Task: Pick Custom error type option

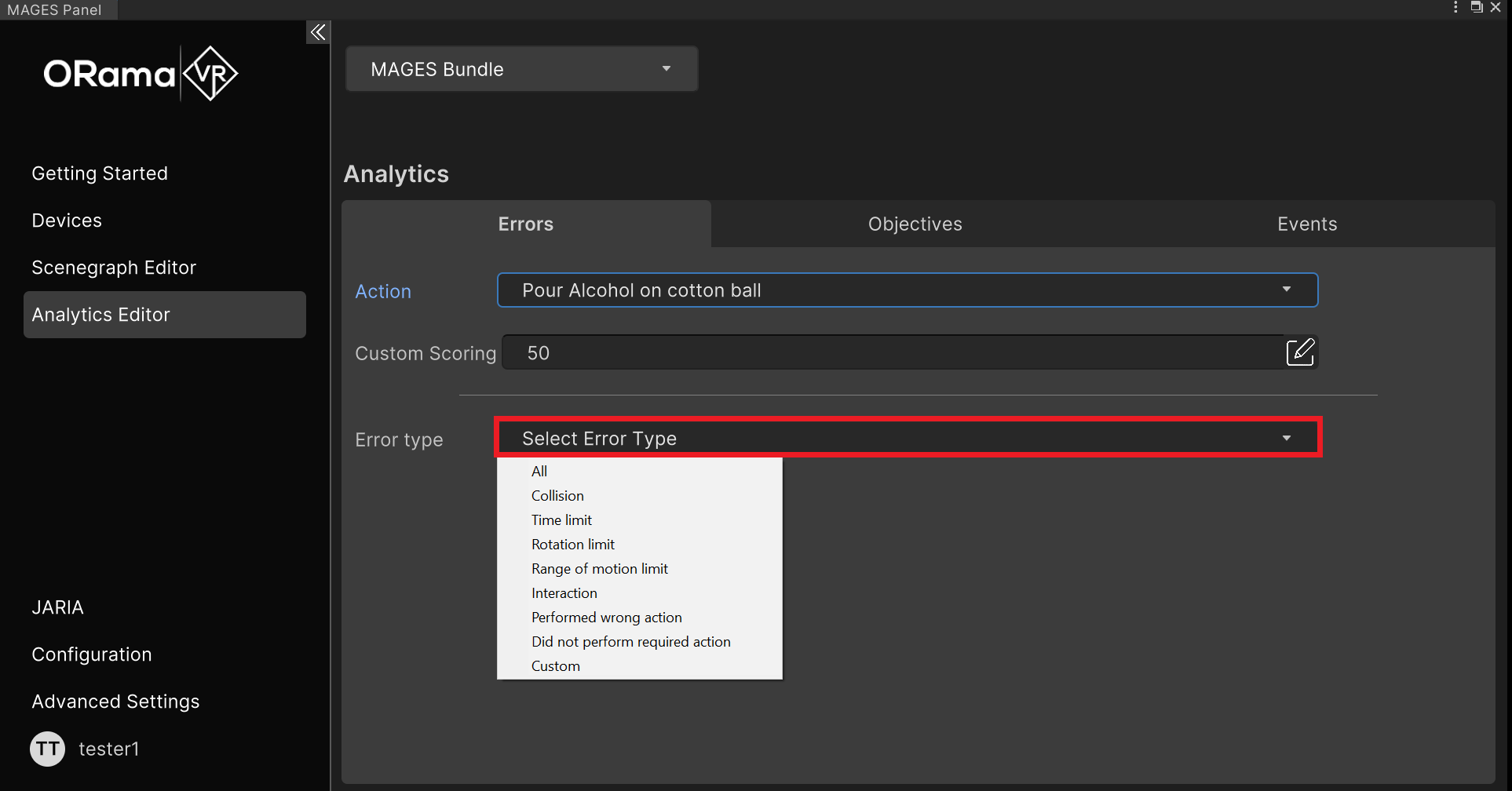Action: pos(555,666)
